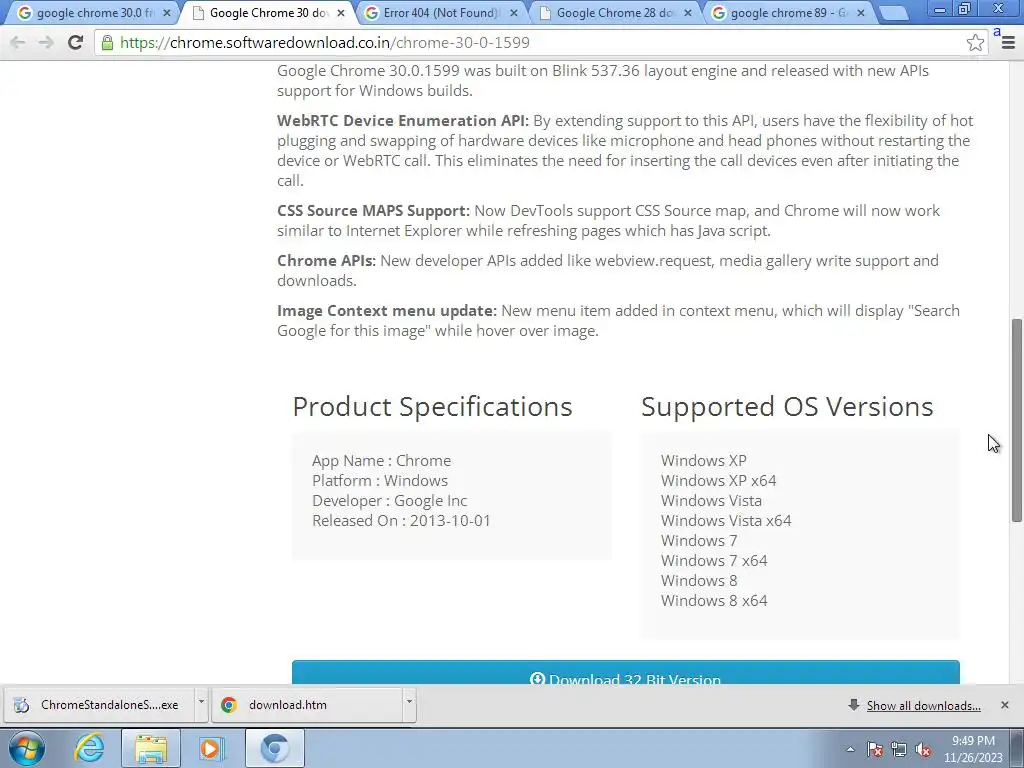Click the "Developer : Google Inc" text

click(x=389, y=501)
